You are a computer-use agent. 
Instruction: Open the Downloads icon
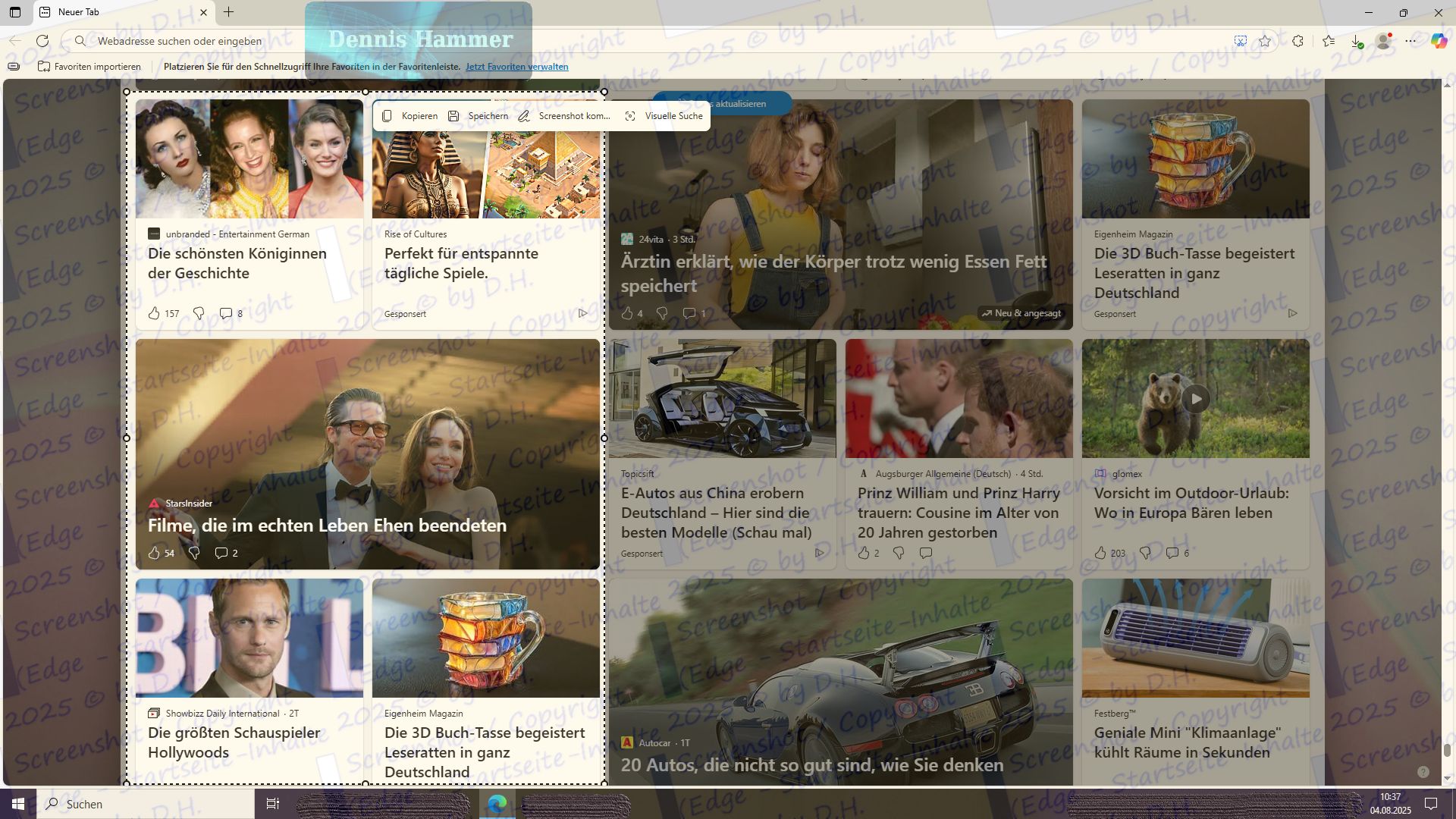[1357, 41]
